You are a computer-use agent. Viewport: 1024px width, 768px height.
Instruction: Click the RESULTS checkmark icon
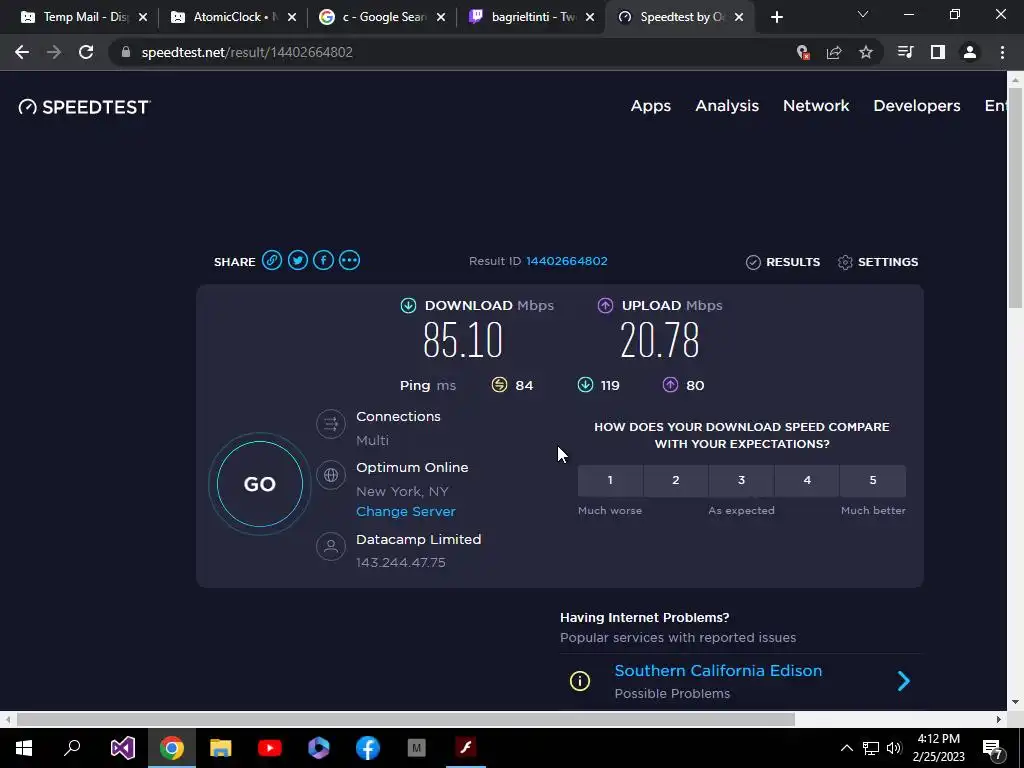coord(753,262)
